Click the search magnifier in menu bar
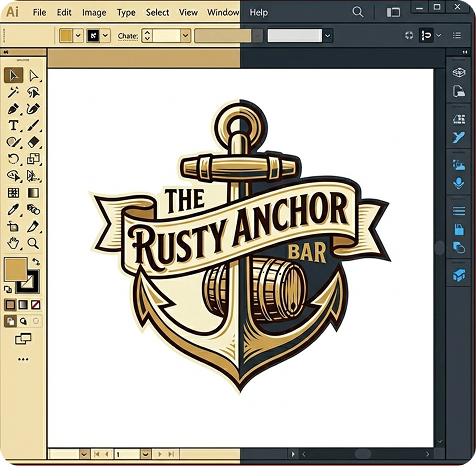 [x=358, y=12]
